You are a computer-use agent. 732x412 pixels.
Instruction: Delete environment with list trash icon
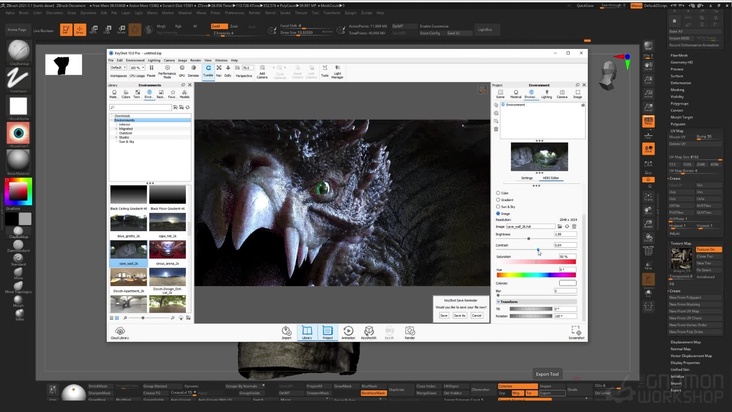(x=496, y=129)
